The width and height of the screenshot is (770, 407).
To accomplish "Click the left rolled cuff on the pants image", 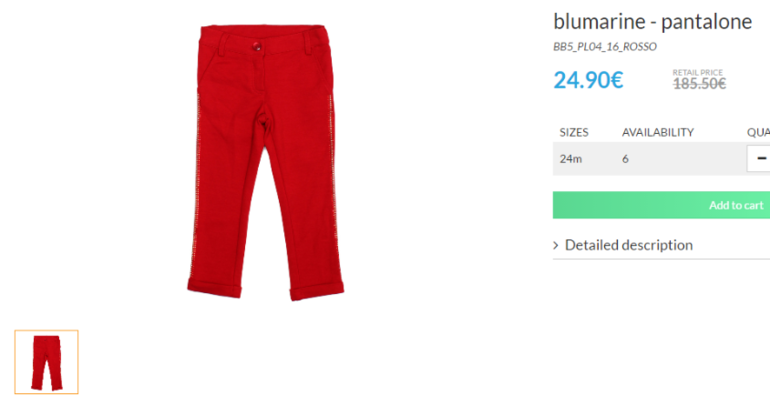I will pyautogui.click(x=215, y=288).
